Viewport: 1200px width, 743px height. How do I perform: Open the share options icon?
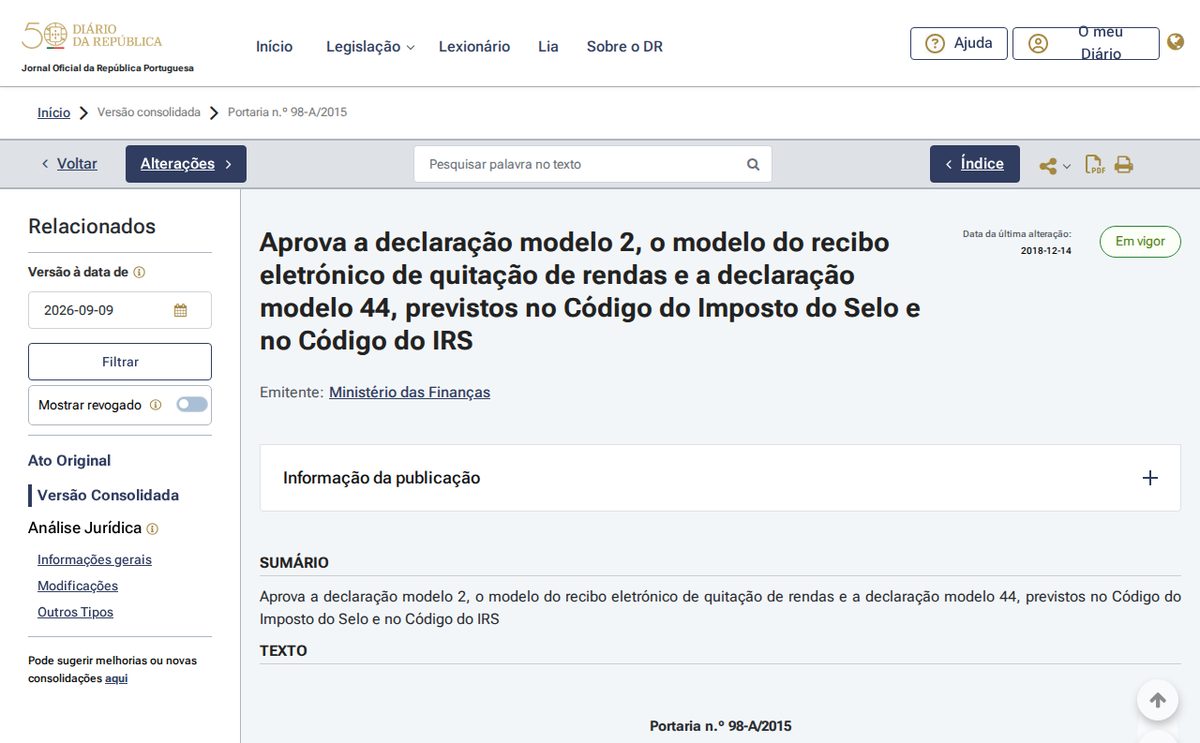click(x=1048, y=166)
